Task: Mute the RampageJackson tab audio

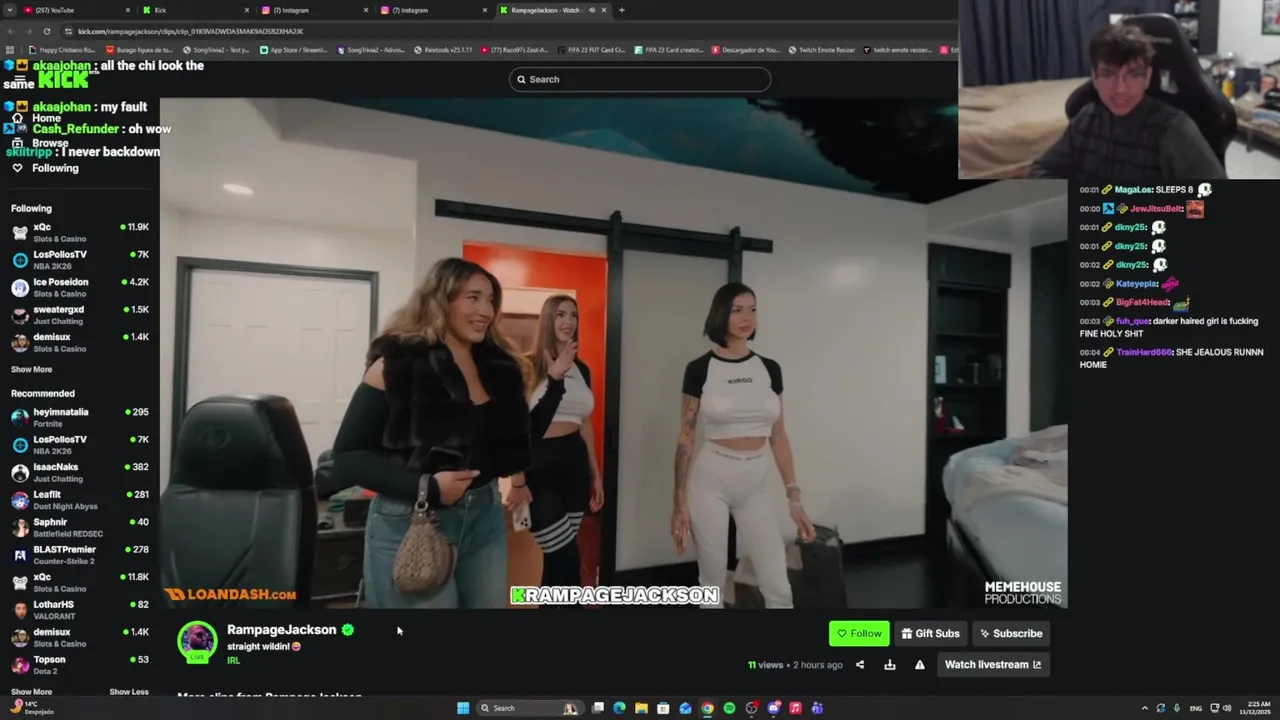Action: click(592, 10)
